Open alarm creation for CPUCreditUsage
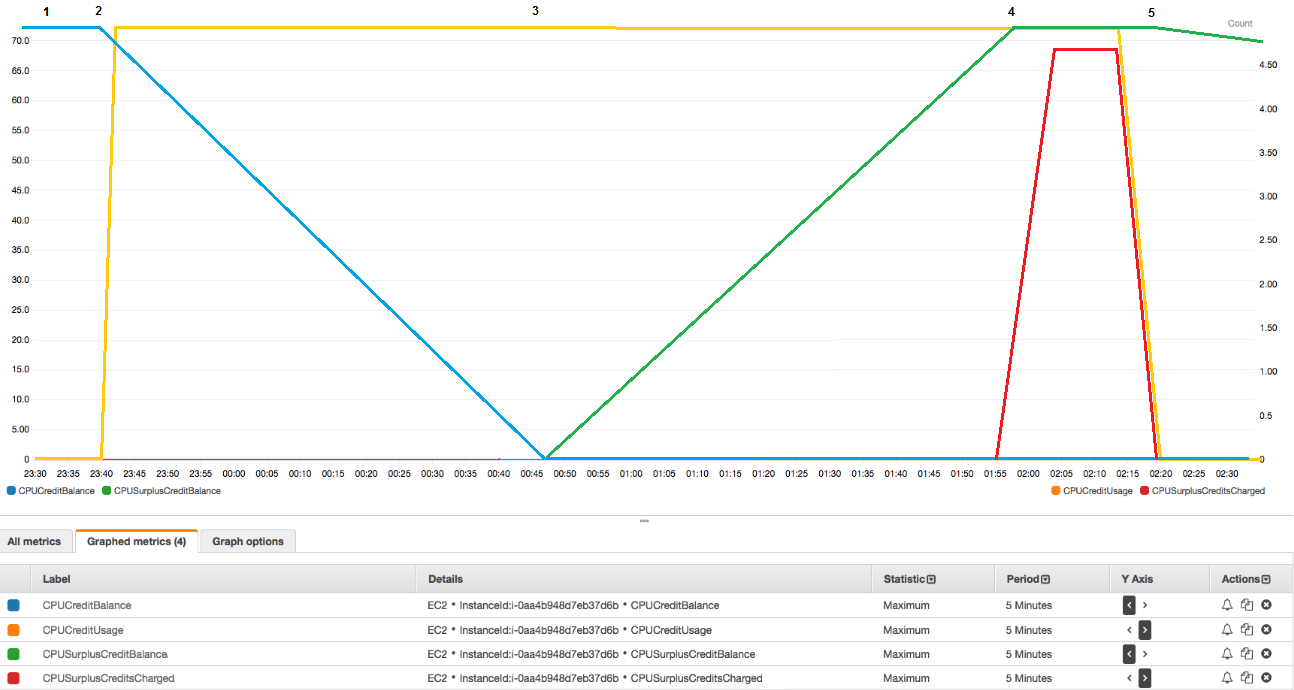The height and width of the screenshot is (690, 1294). click(1226, 630)
